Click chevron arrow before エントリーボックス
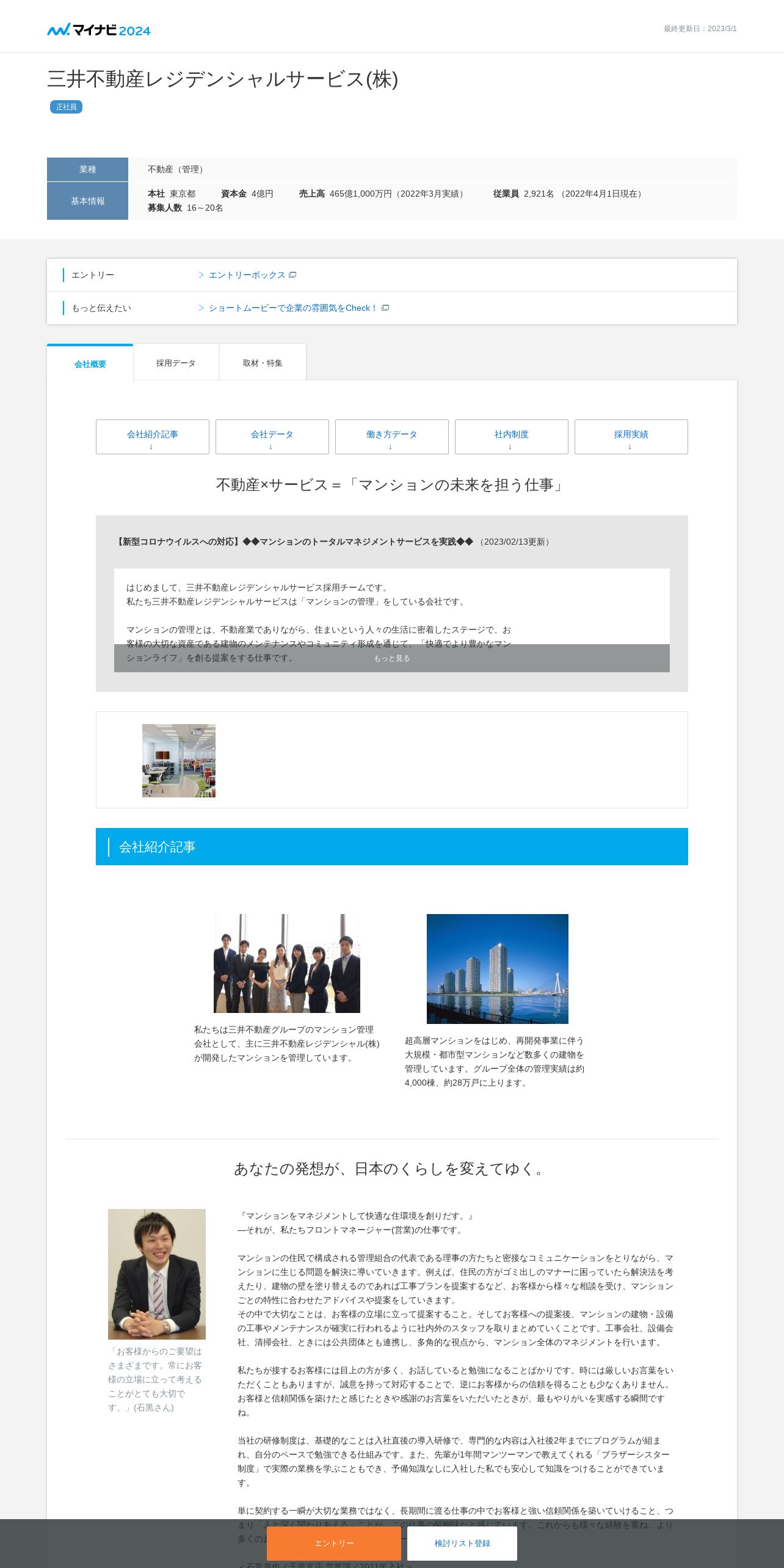The width and height of the screenshot is (784, 1568). (201, 275)
